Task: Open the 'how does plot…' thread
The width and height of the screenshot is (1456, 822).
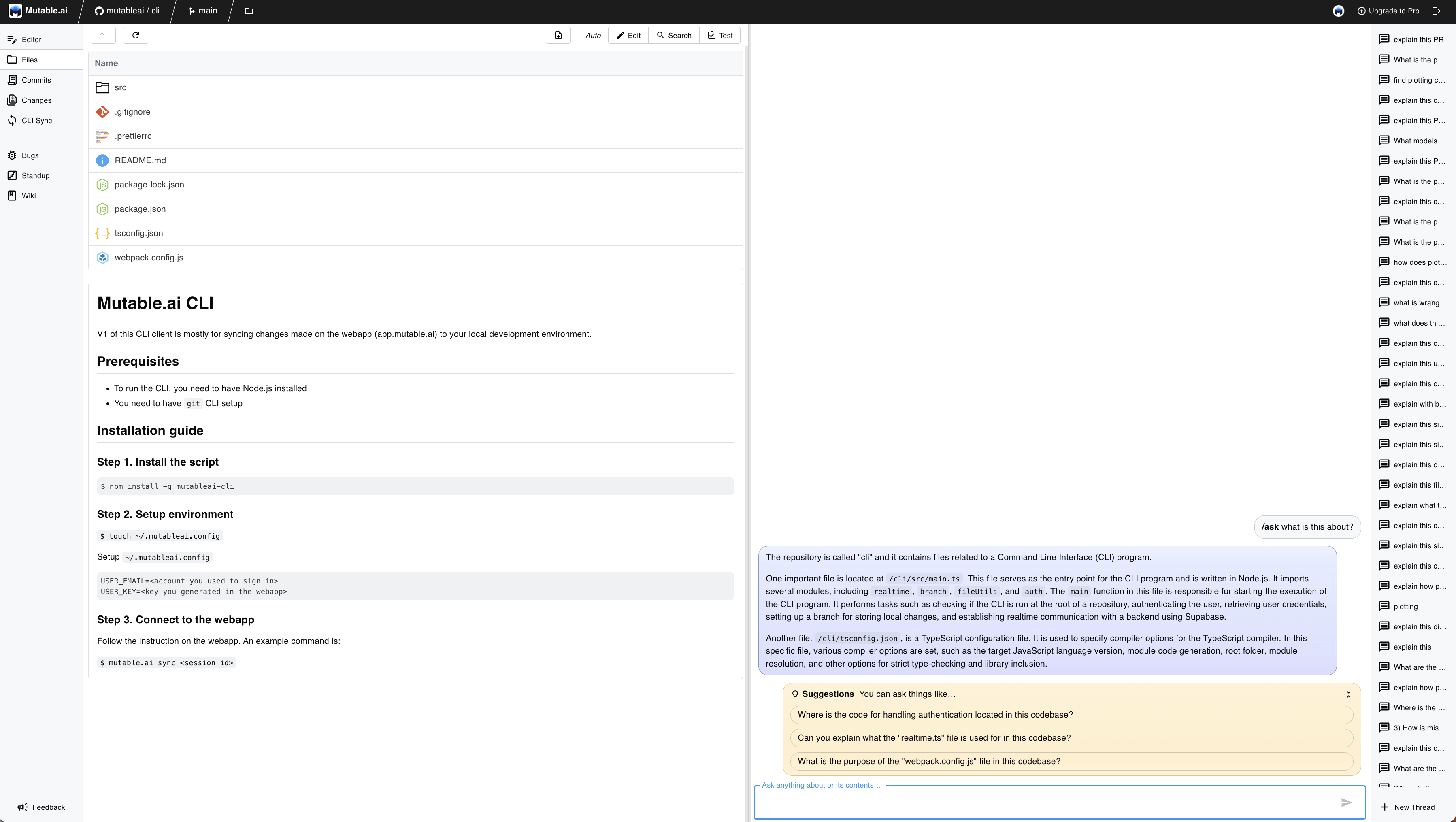Action: tap(1413, 262)
